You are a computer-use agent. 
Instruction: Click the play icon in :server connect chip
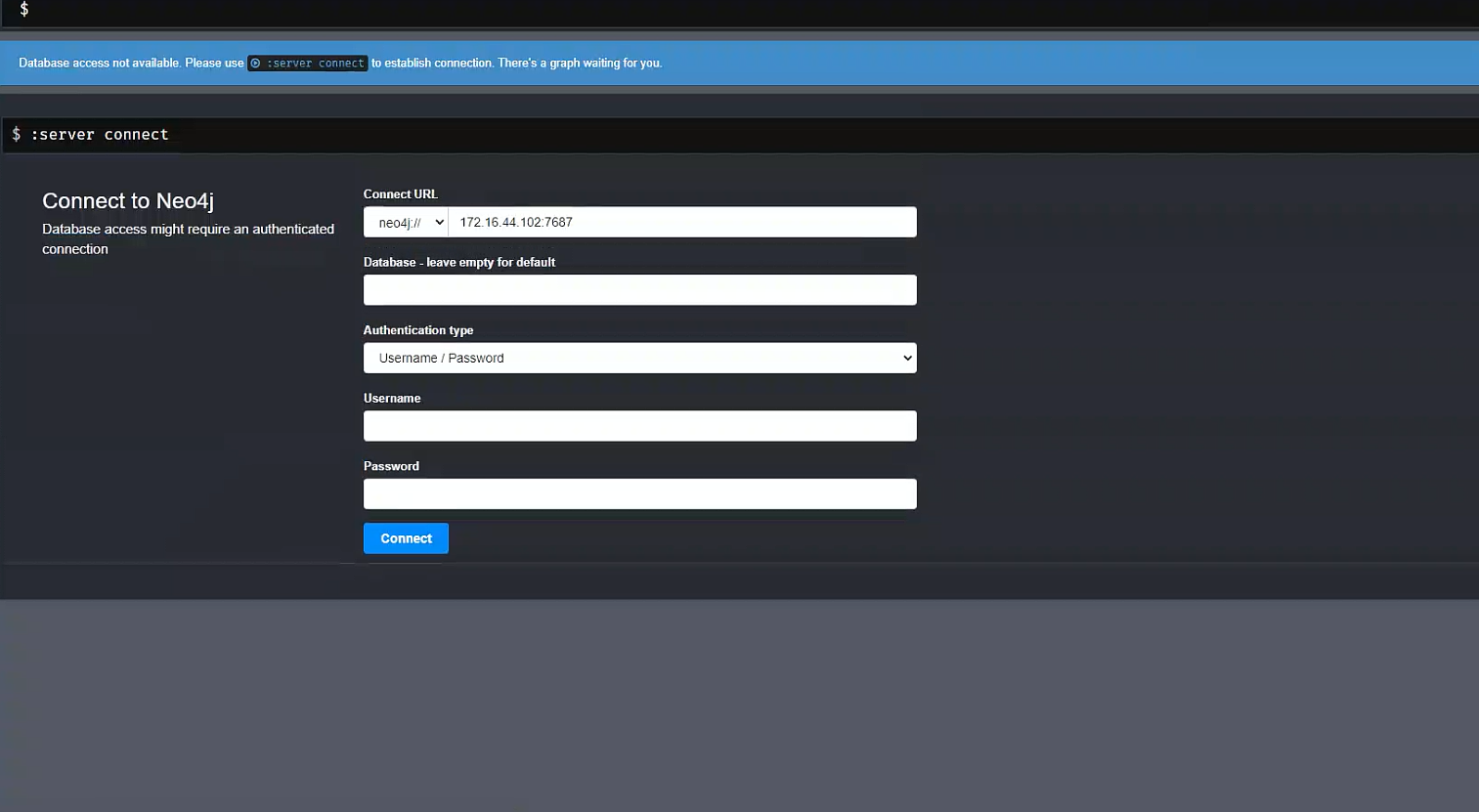[x=255, y=64]
